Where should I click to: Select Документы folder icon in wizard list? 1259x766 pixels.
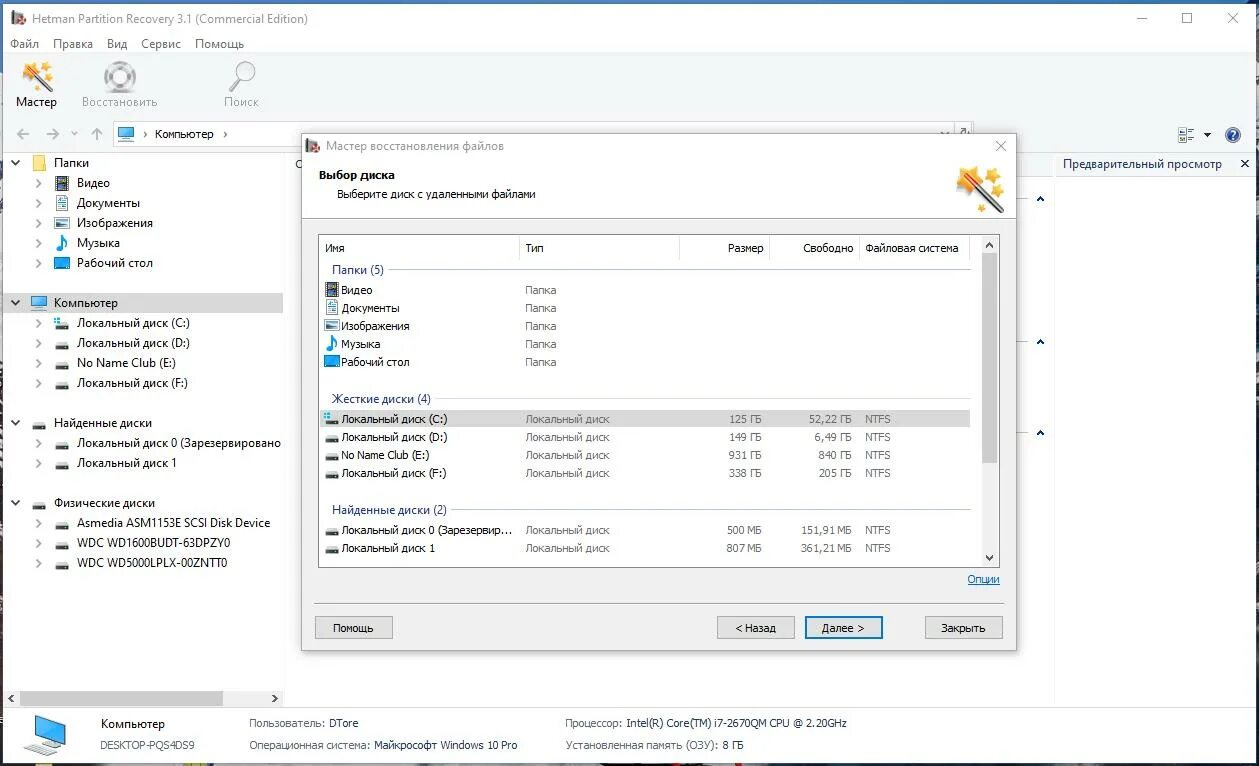pos(332,308)
